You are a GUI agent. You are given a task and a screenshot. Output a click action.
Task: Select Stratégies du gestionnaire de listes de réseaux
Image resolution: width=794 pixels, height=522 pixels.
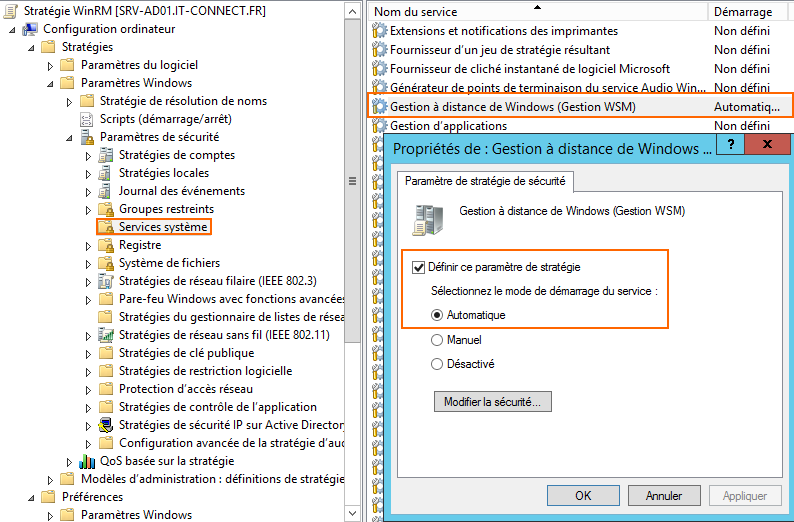231,317
